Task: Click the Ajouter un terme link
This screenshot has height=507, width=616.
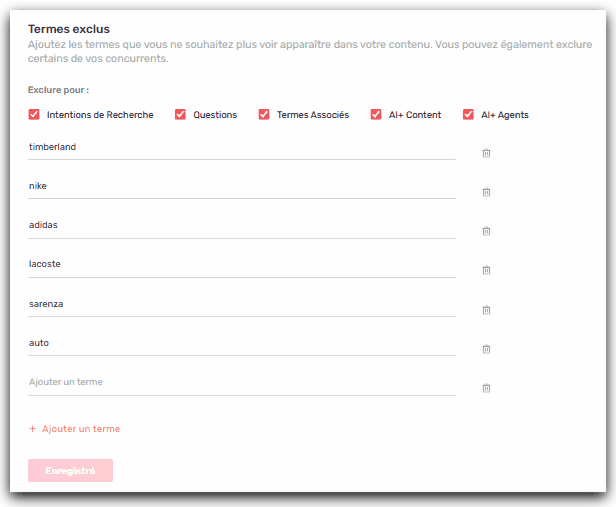Action: pos(80,429)
